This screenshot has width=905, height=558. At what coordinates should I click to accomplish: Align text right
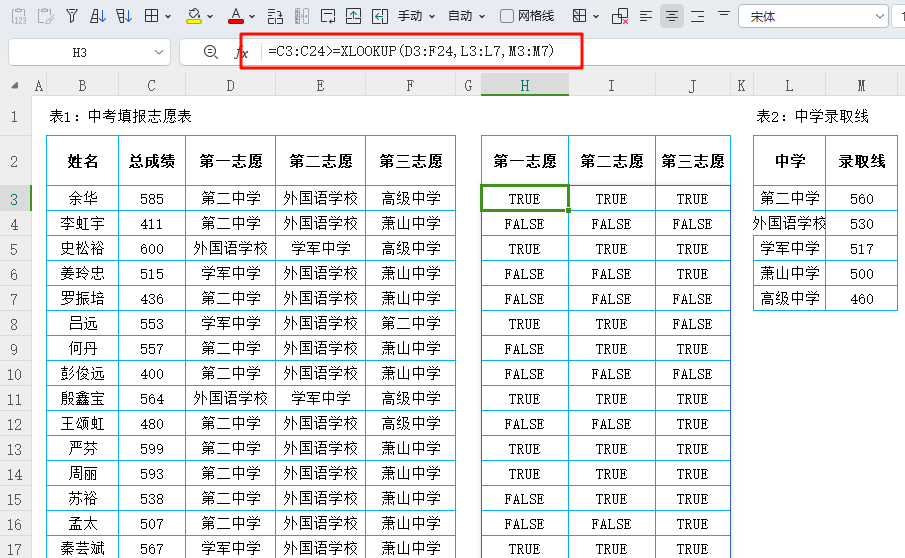[x=697, y=16]
